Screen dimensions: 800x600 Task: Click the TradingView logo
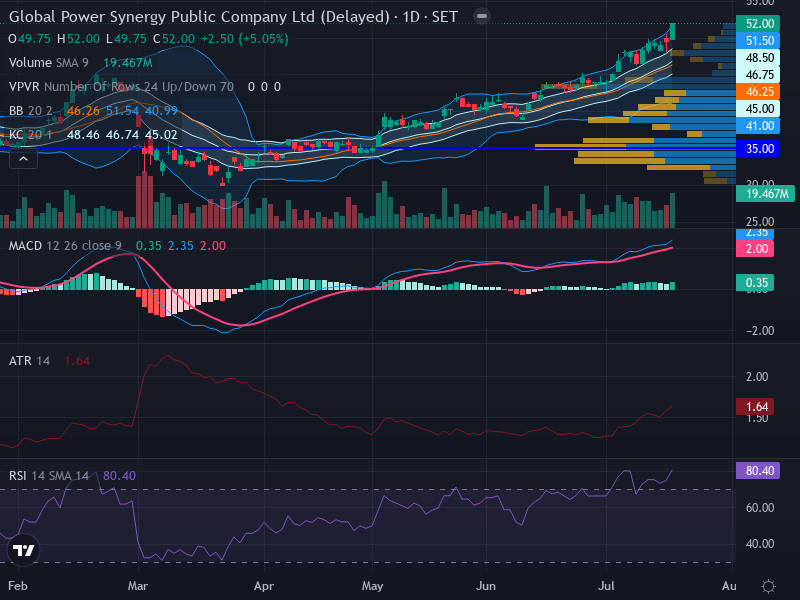(23, 550)
